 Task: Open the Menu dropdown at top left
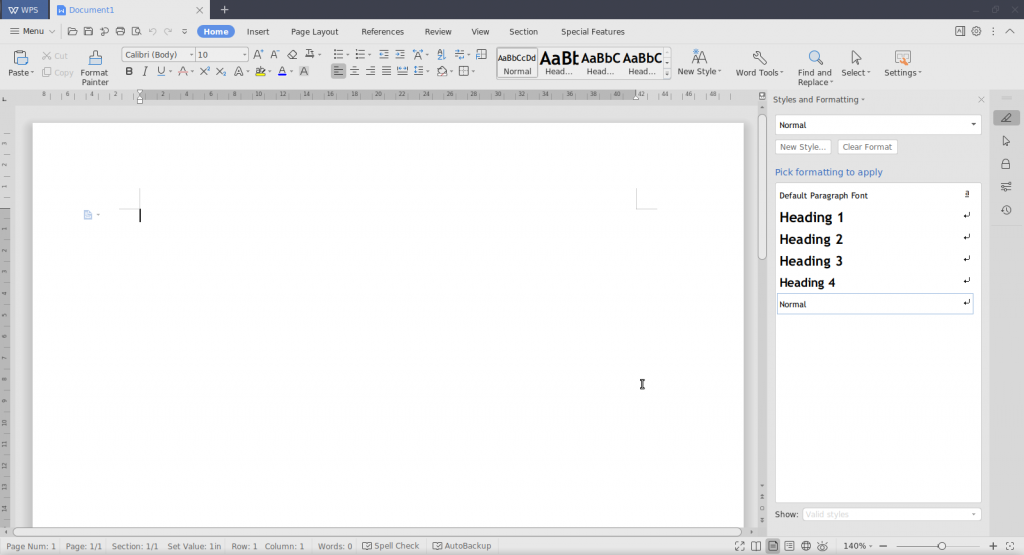(33, 31)
